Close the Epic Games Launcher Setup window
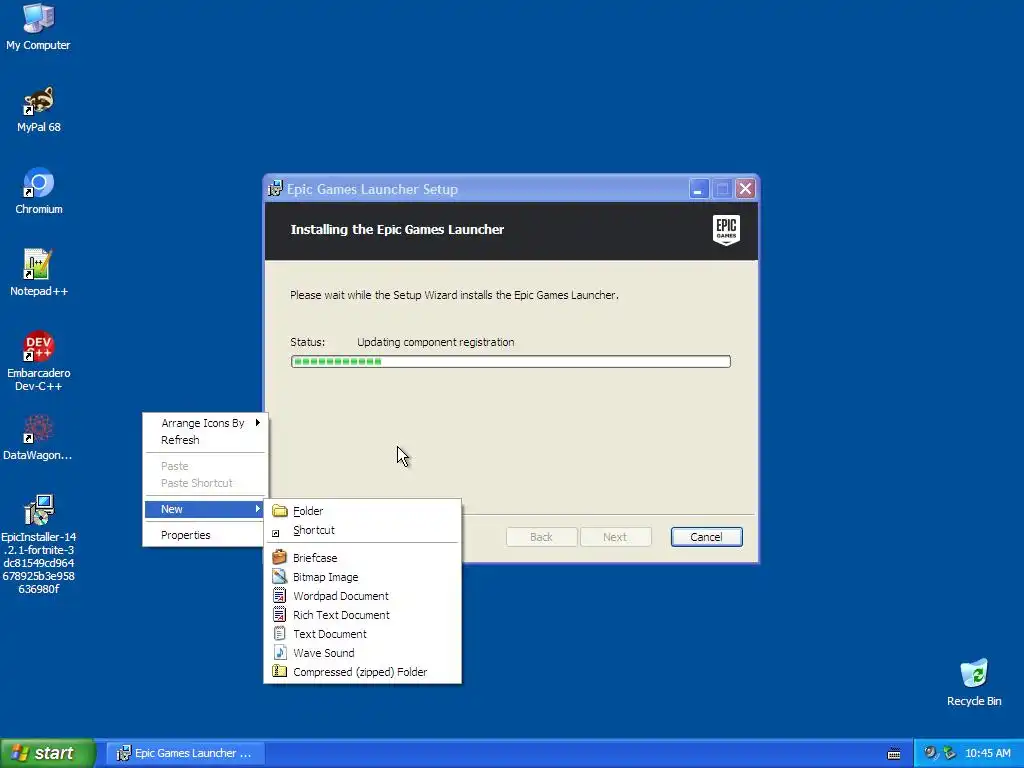The width and height of the screenshot is (1024, 768). coord(745,189)
